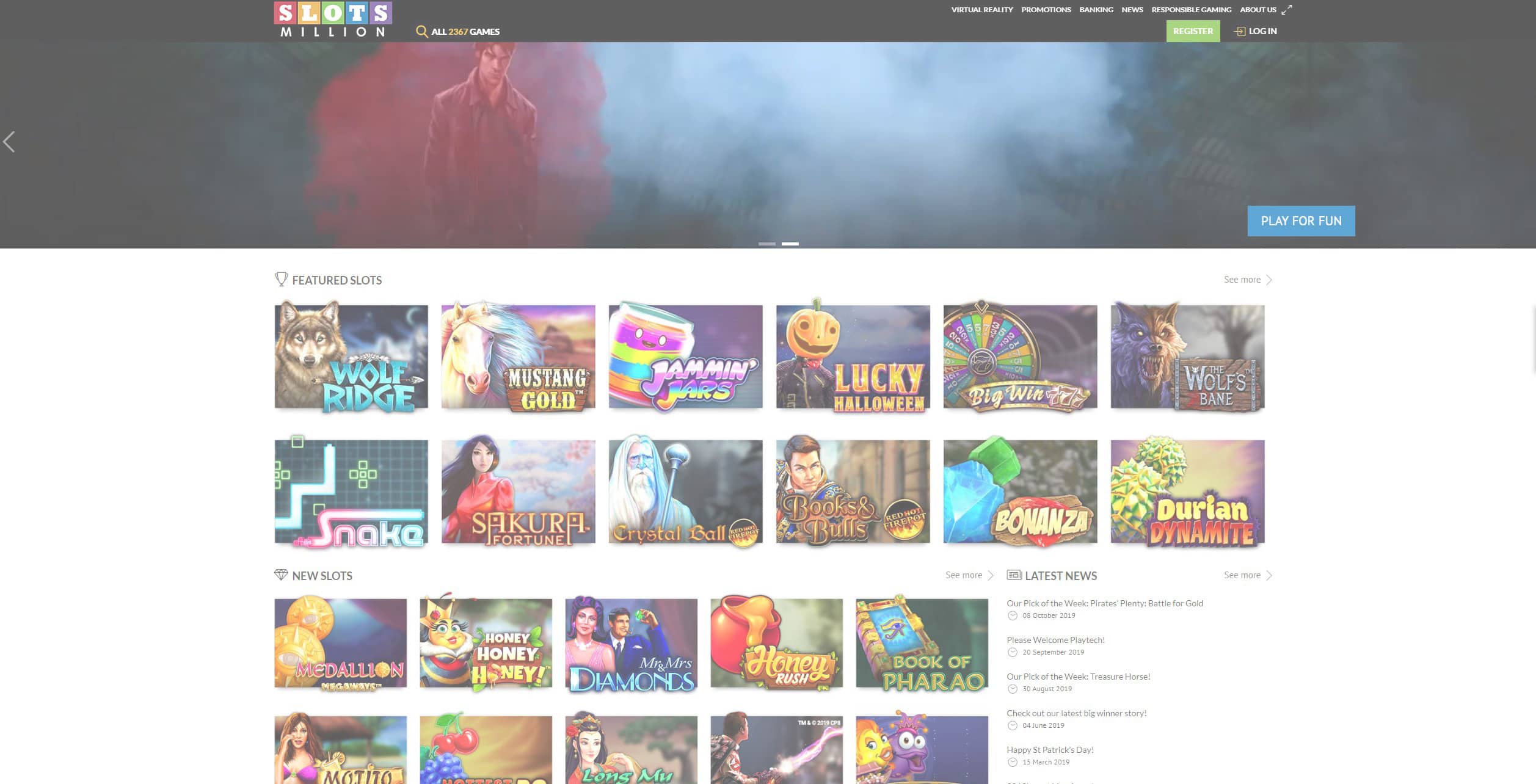Read Happy St Patrick's Day news
This screenshot has width=1536, height=784.
pos(1050,750)
